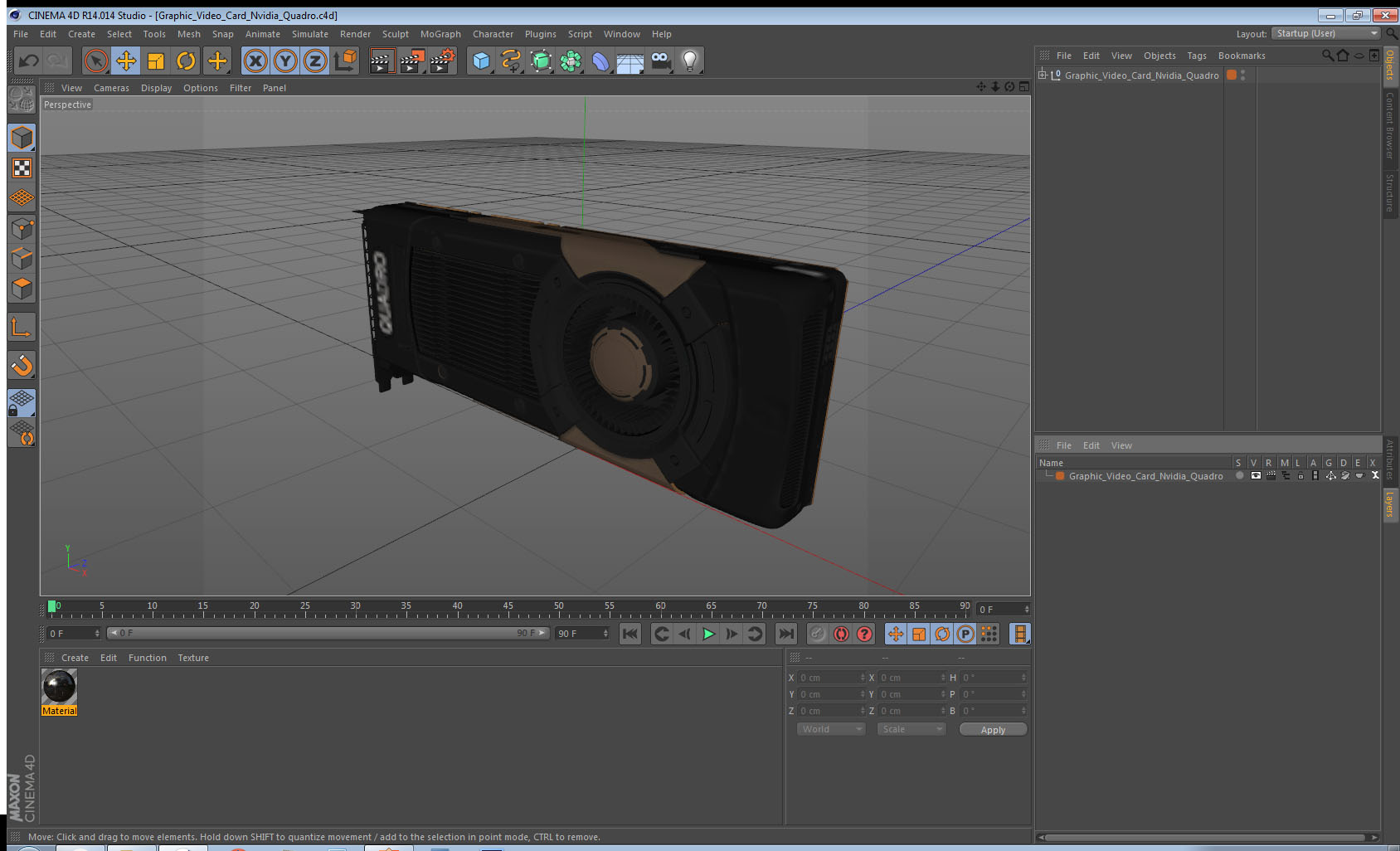Search objects with magnifier icon
Screen dimensions: 1400x851
click(x=1327, y=56)
